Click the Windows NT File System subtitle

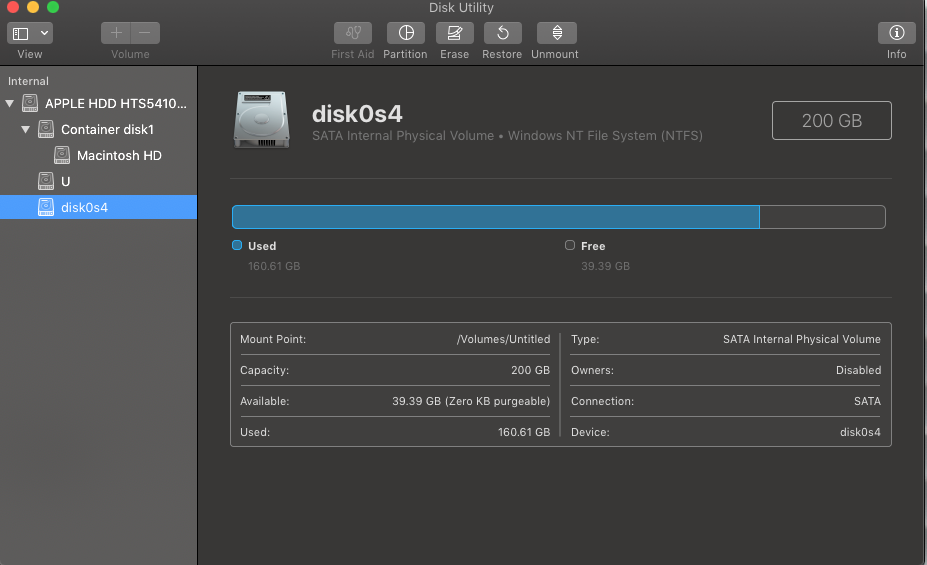605,135
